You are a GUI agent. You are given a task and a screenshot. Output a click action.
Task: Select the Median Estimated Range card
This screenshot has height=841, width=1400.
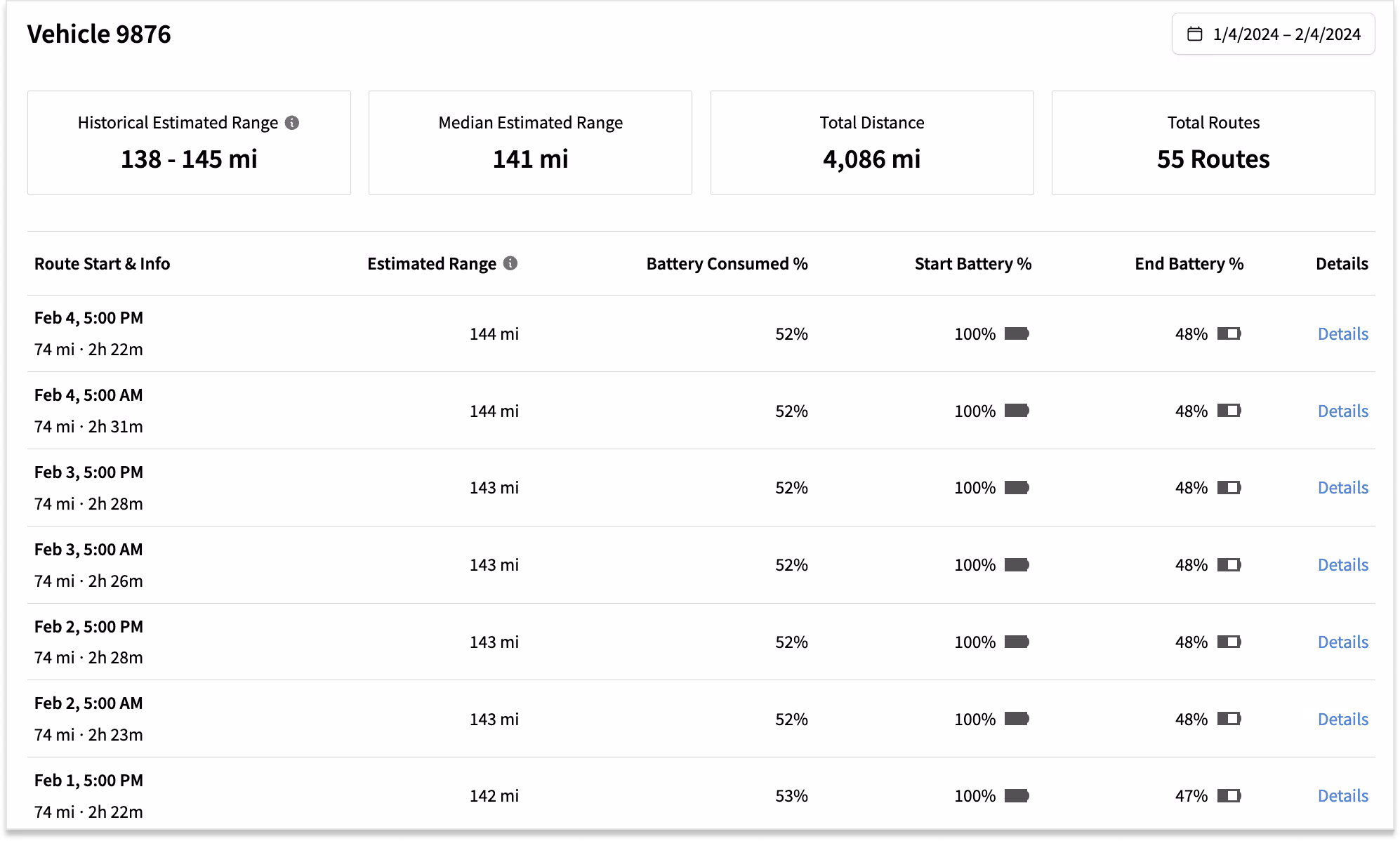(x=530, y=143)
